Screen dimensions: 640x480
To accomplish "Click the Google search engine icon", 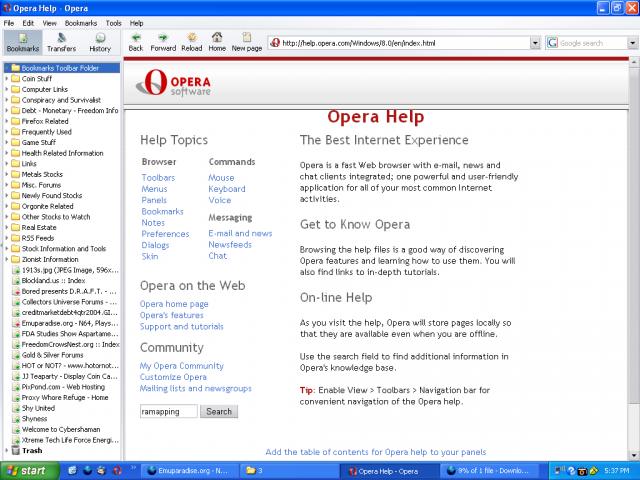I will (552, 43).
